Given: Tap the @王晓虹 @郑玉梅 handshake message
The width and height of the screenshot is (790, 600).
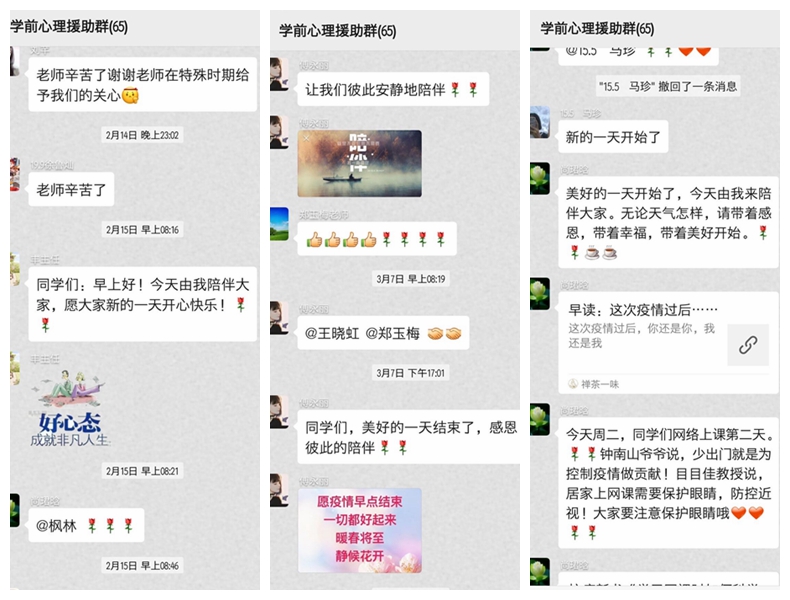Looking at the screenshot, I should [x=383, y=333].
